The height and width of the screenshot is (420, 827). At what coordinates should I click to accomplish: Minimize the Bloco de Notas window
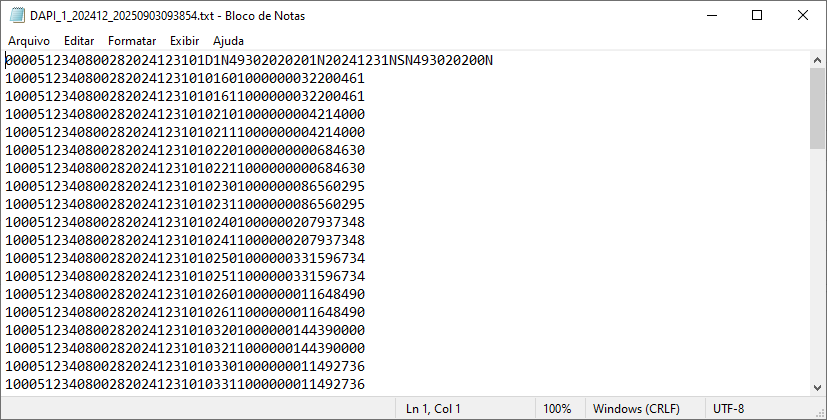pyautogui.click(x=711, y=16)
